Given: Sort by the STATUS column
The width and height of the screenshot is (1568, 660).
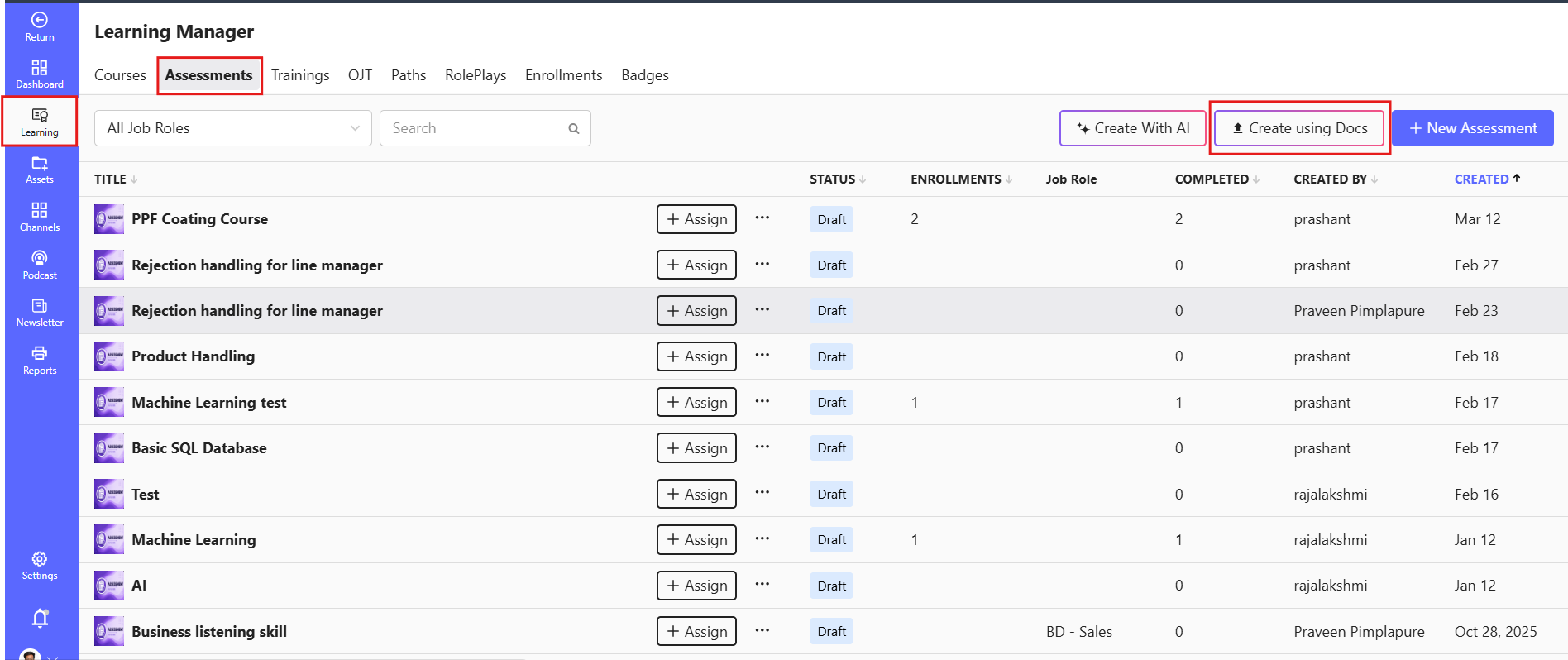Looking at the screenshot, I should (838, 179).
